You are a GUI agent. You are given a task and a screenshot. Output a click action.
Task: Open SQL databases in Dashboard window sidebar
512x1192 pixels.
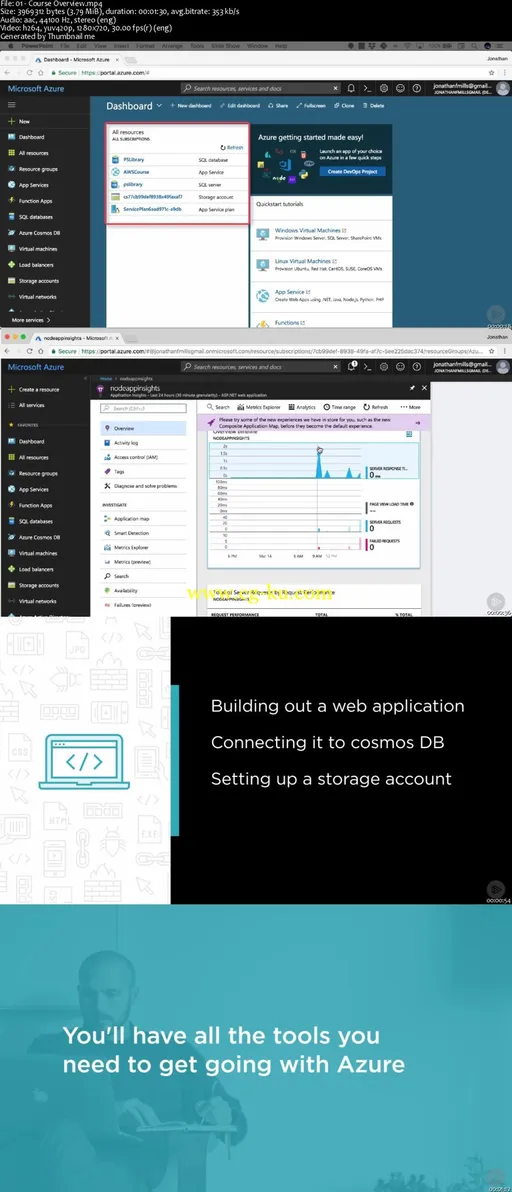tap(30, 217)
